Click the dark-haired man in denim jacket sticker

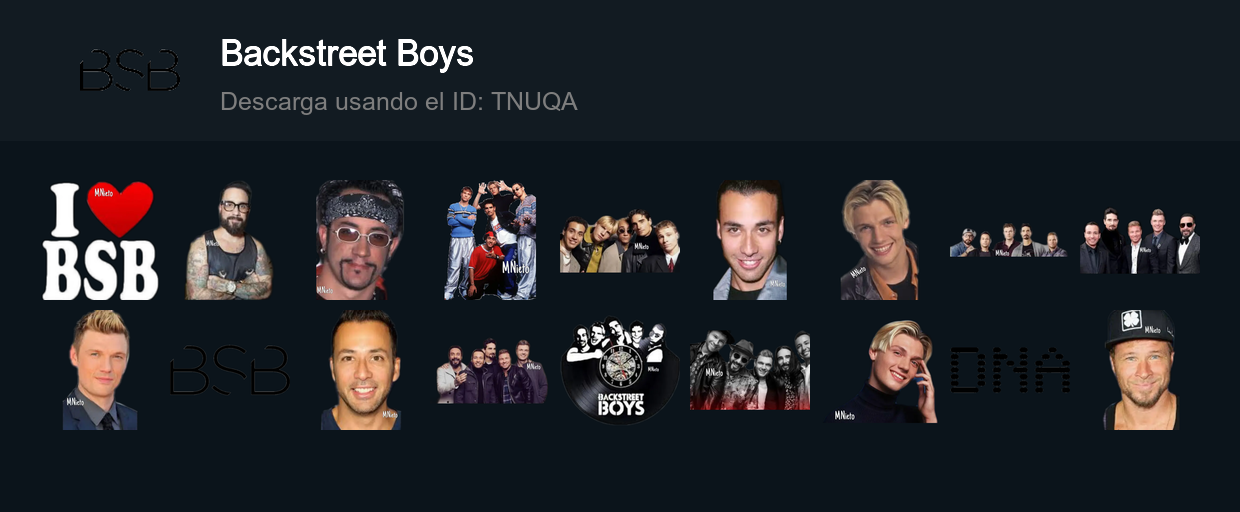pyautogui.click(x=750, y=240)
